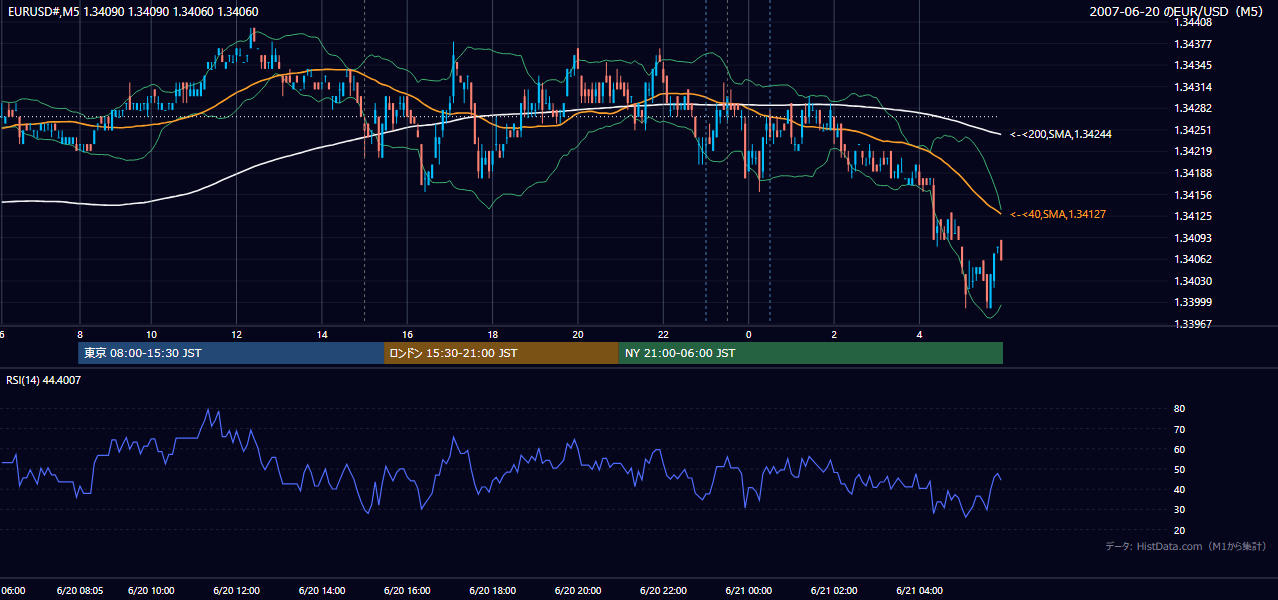Click the RSI(14) 44.4007 indicator label

44,380
